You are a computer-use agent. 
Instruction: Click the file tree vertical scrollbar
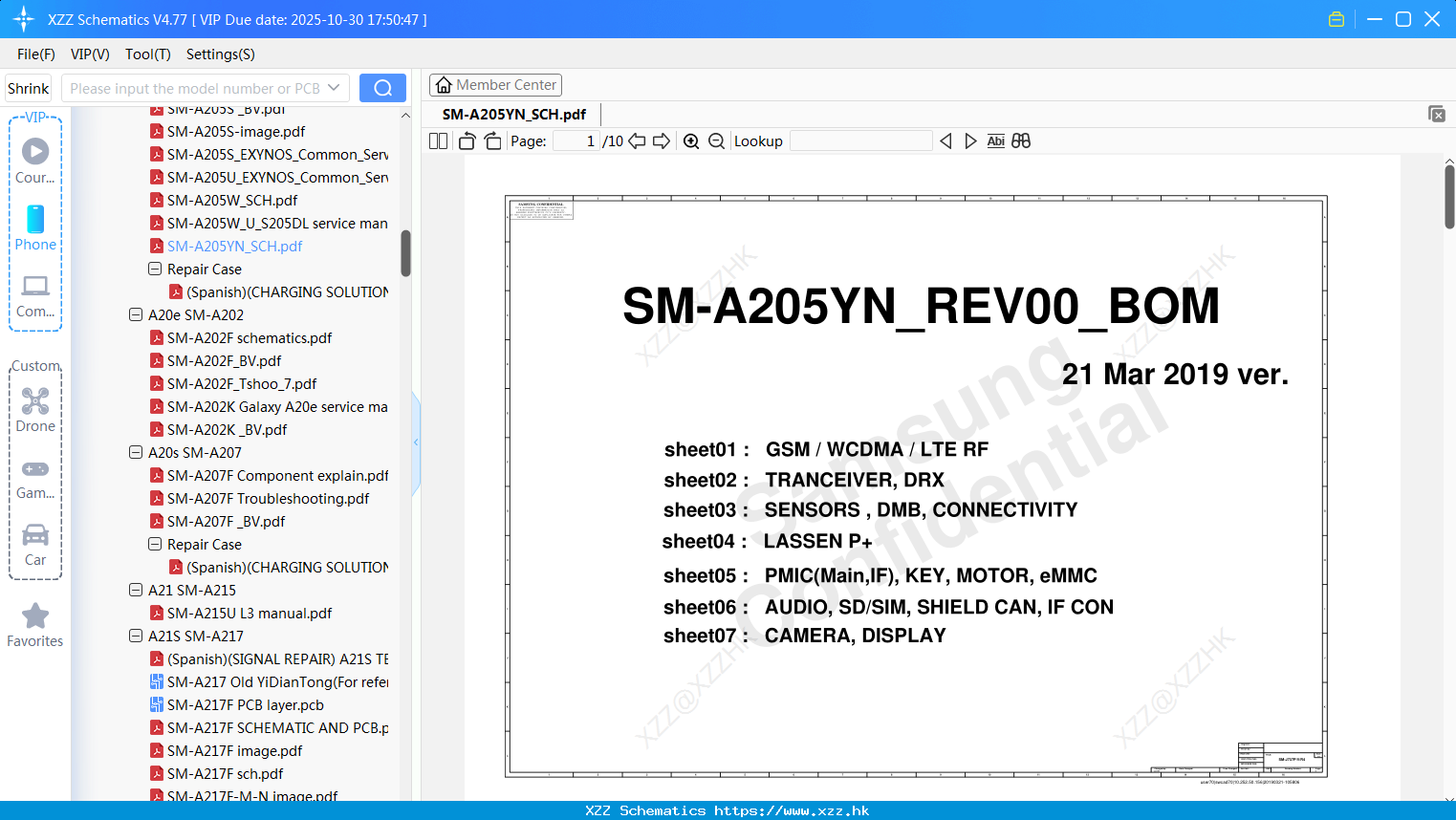coord(405,253)
